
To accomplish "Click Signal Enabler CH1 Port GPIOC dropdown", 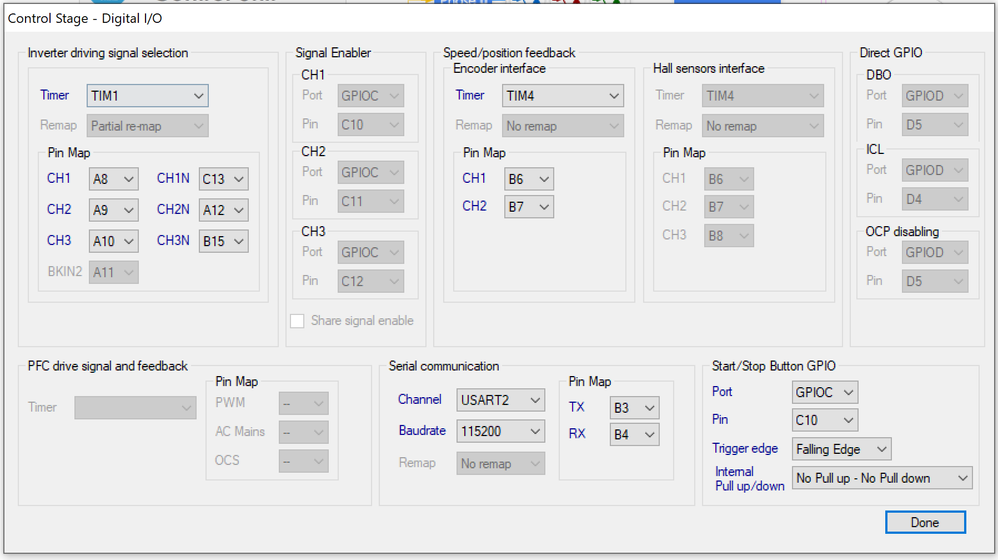I will [x=370, y=95].
